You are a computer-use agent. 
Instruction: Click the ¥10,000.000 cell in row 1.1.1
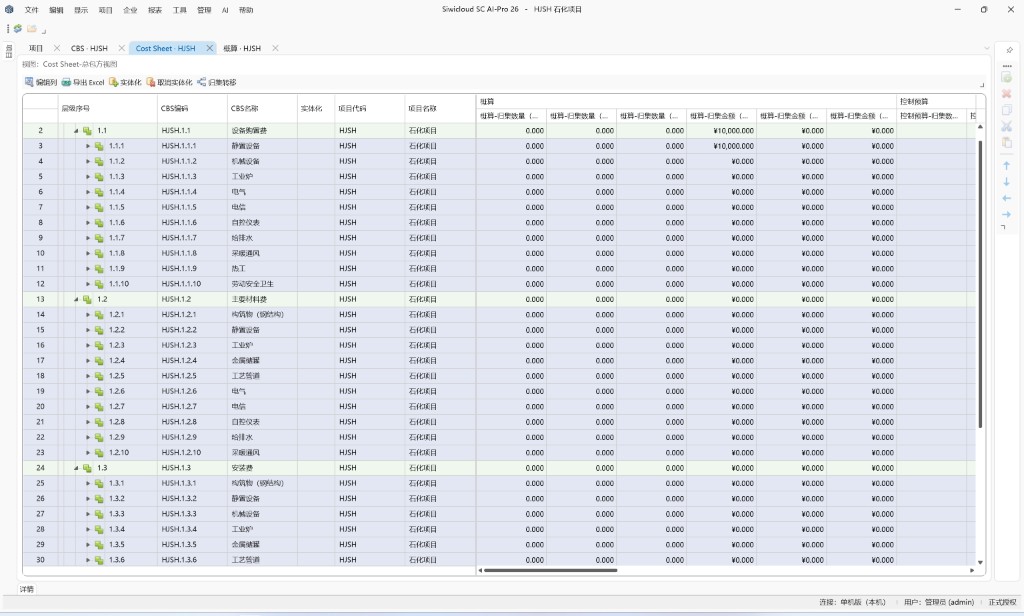[721, 146]
